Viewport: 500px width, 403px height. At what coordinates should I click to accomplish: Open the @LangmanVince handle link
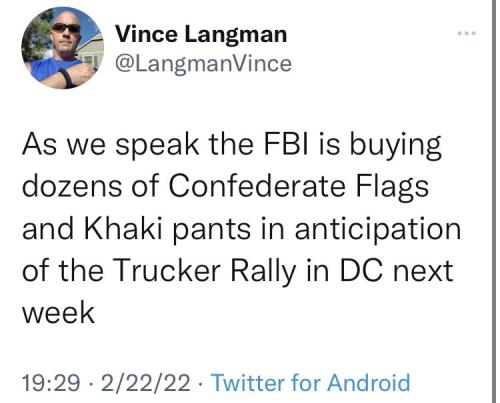tap(203, 63)
